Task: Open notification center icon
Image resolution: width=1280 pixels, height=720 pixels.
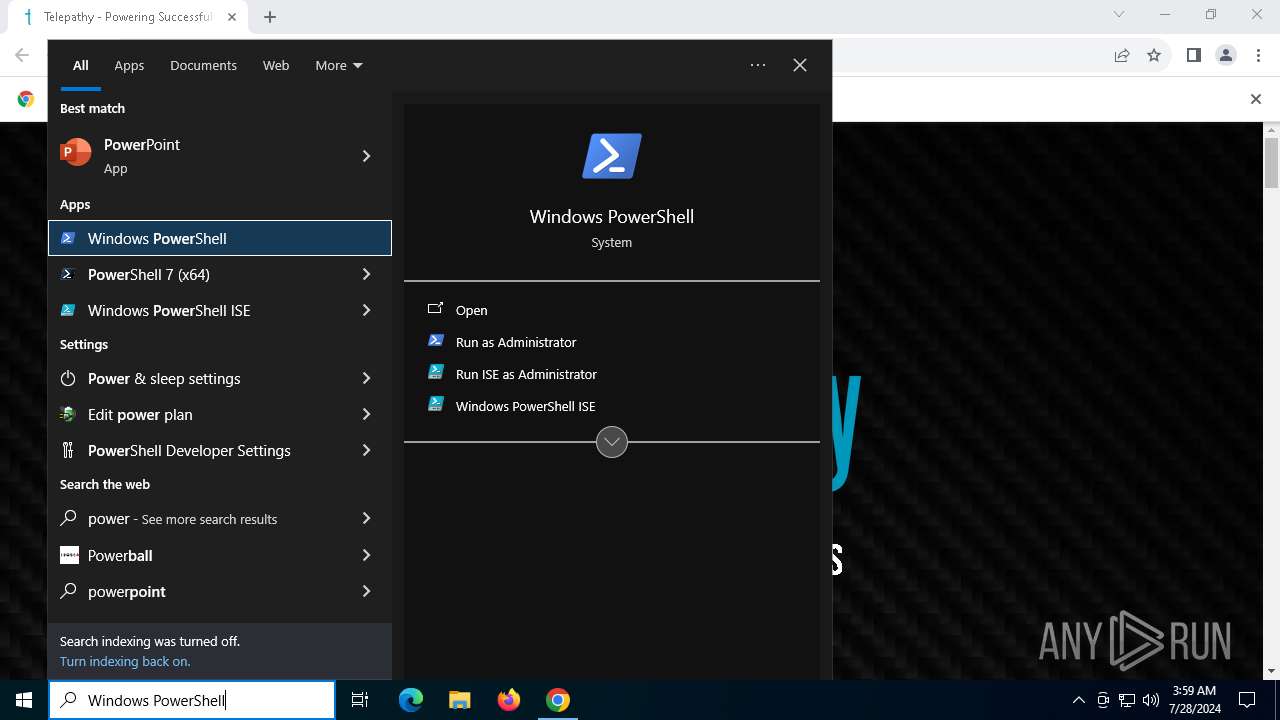Action: tap(1247, 700)
